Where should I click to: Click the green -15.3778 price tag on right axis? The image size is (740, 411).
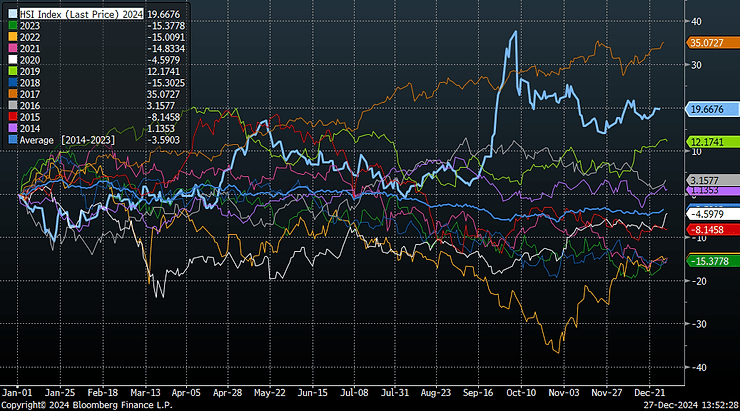709,260
